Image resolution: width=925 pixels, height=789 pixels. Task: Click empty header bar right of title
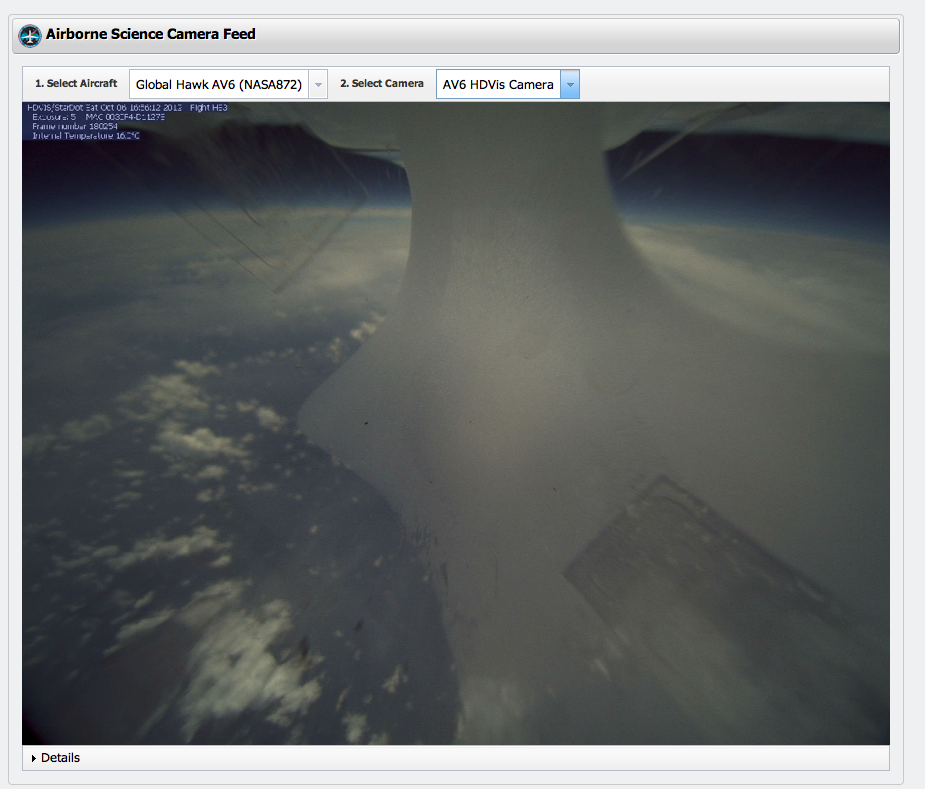600,35
